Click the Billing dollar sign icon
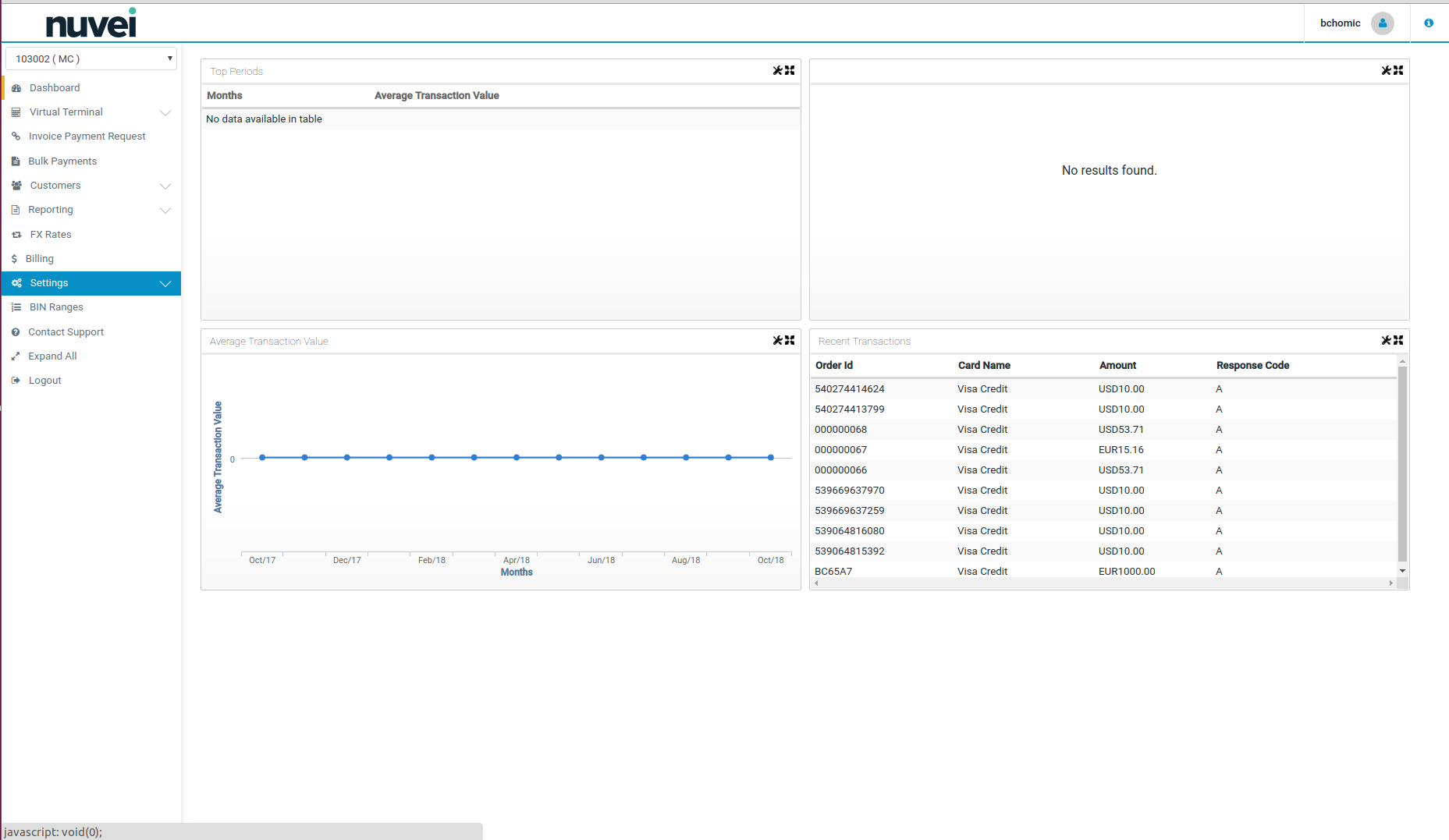 point(14,259)
